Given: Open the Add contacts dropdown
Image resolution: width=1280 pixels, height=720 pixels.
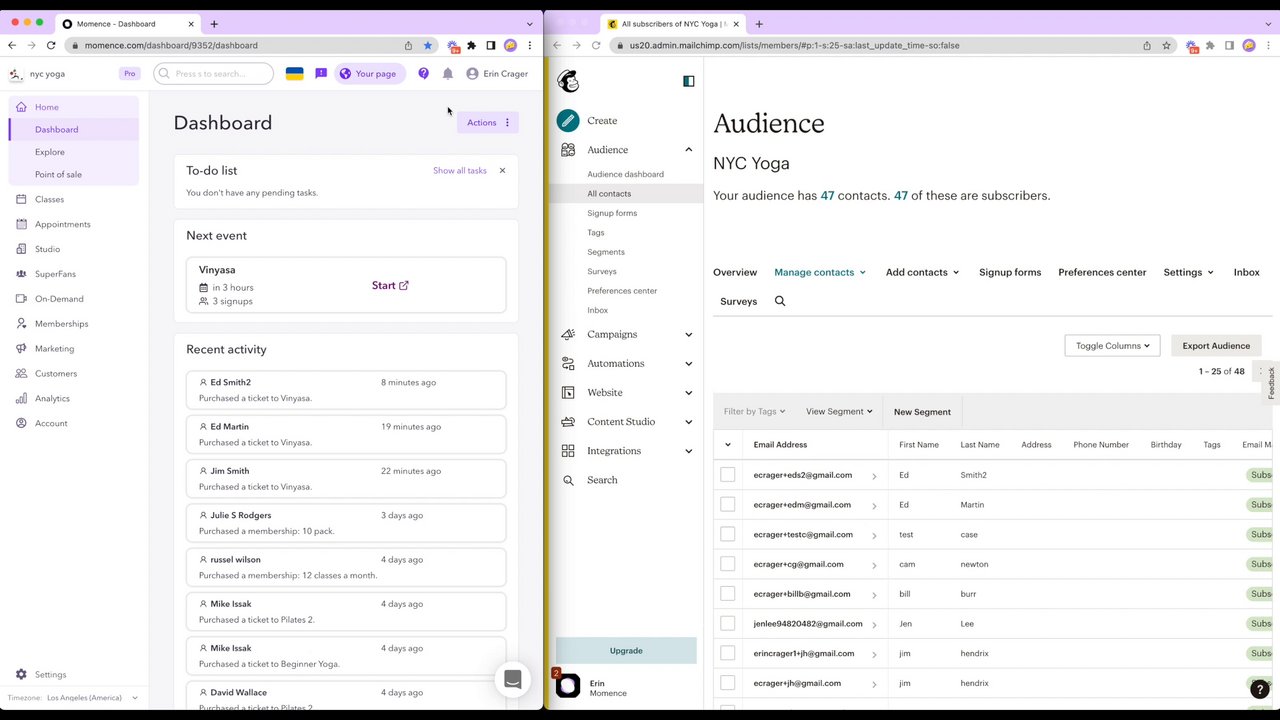Looking at the screenshot, I should tap(922, 272).
